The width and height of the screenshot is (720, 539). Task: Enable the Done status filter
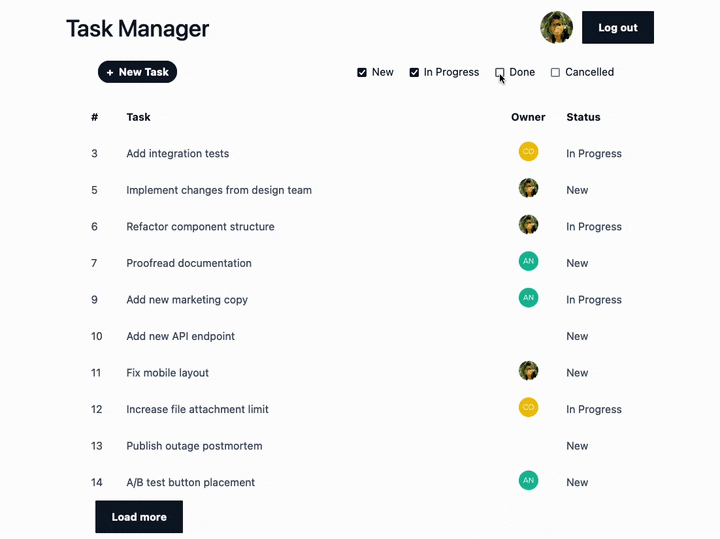click(x=500, y=73)
